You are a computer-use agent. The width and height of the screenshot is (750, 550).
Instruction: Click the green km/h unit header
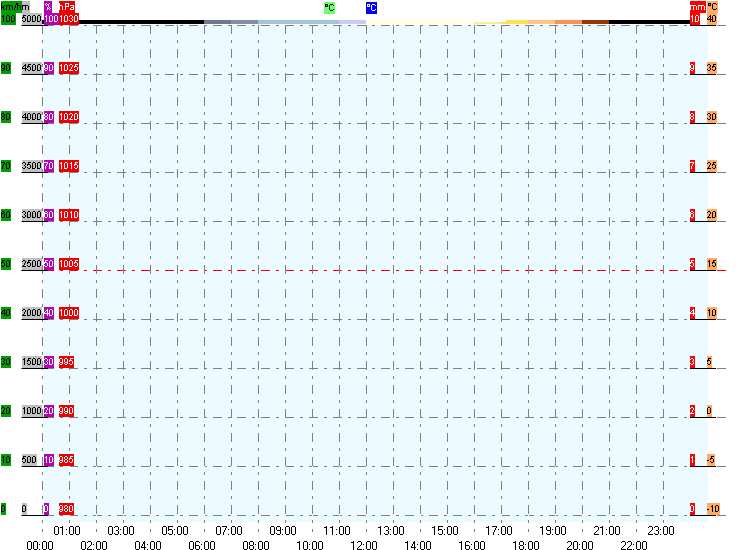(x=15, y=7)
